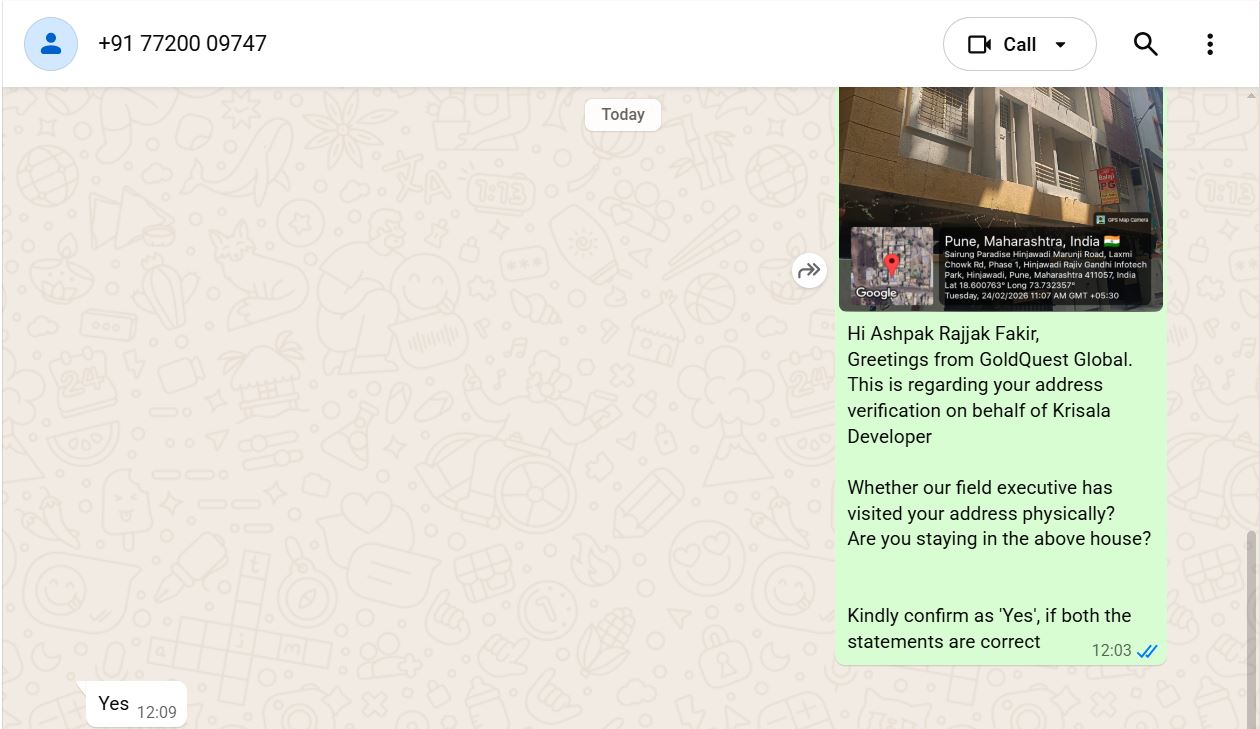The image size is (1260, 729).
Task: Click the 12:09 timestamp on Yes message
Action: (x=156, y=712)
